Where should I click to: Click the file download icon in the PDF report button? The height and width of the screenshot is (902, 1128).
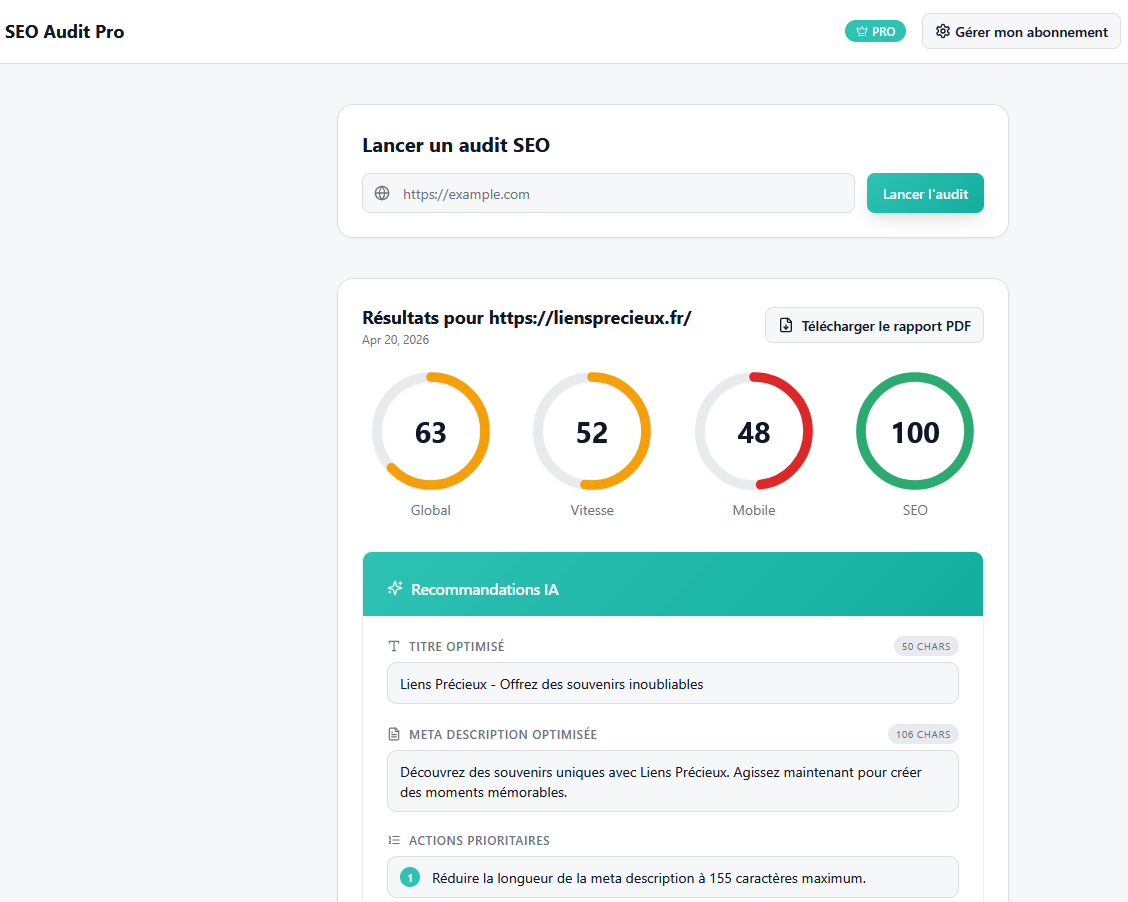tap(786, 326)
